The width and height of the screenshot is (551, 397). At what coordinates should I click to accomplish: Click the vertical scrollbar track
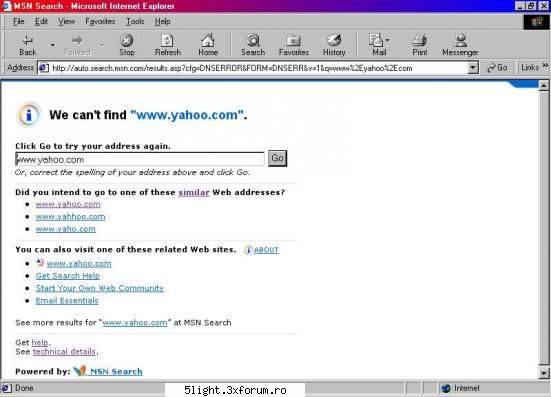coord(543,228)
